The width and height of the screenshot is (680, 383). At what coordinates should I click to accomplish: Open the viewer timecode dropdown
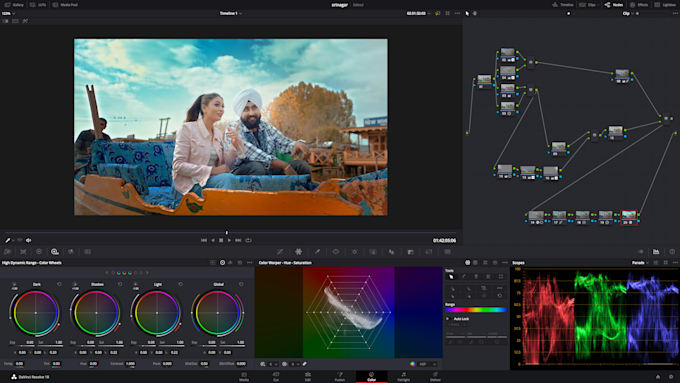tap(418, 13)
